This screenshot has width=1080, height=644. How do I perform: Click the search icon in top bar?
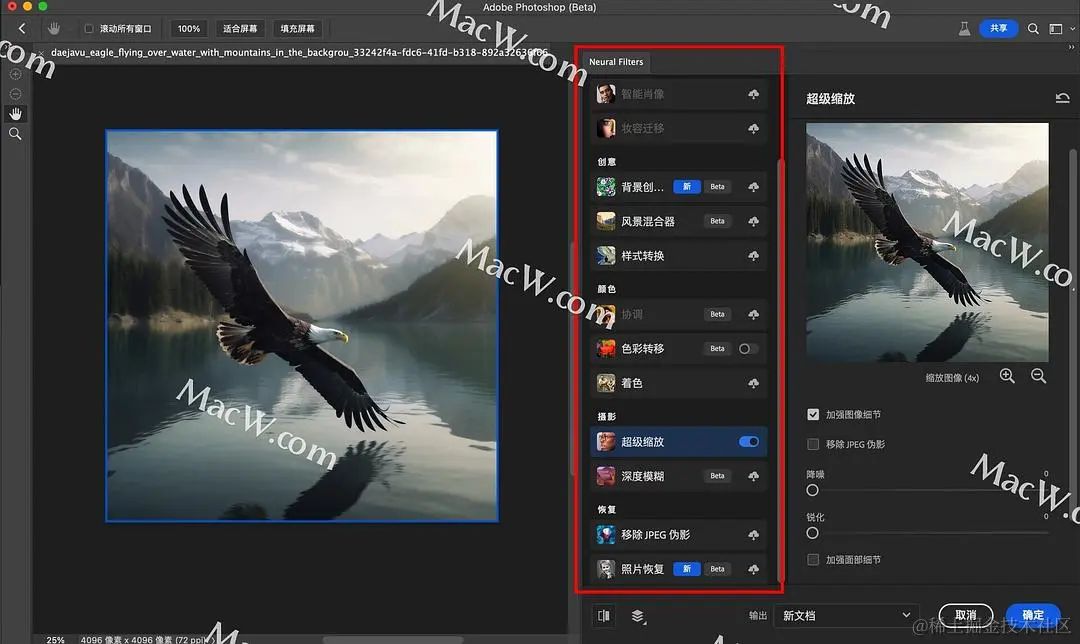coord(1033,28)
